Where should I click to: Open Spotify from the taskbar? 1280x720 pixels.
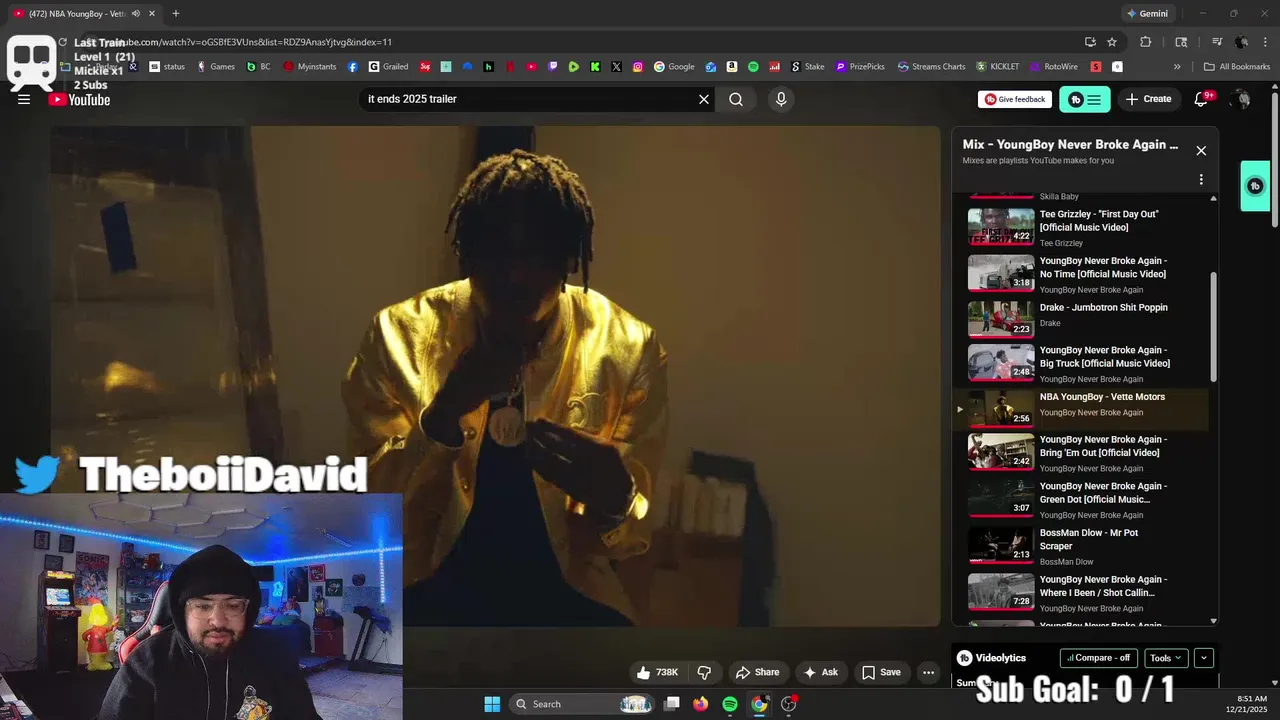[730, 704]
